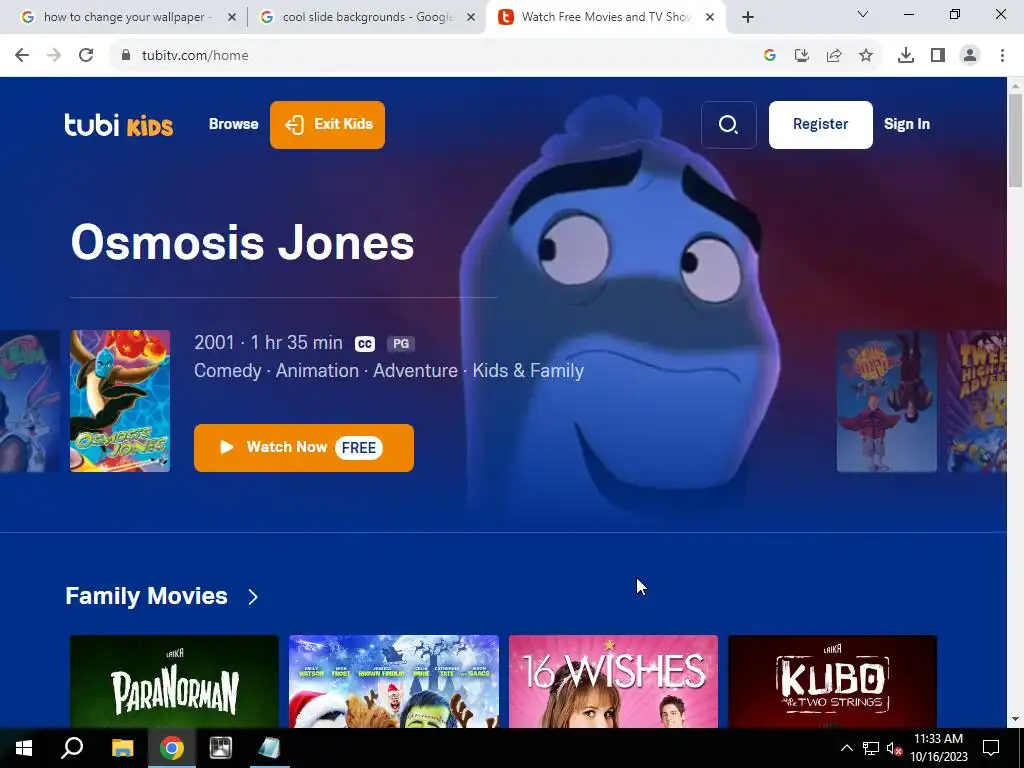Click the Adventure genre link

[415, 370]
